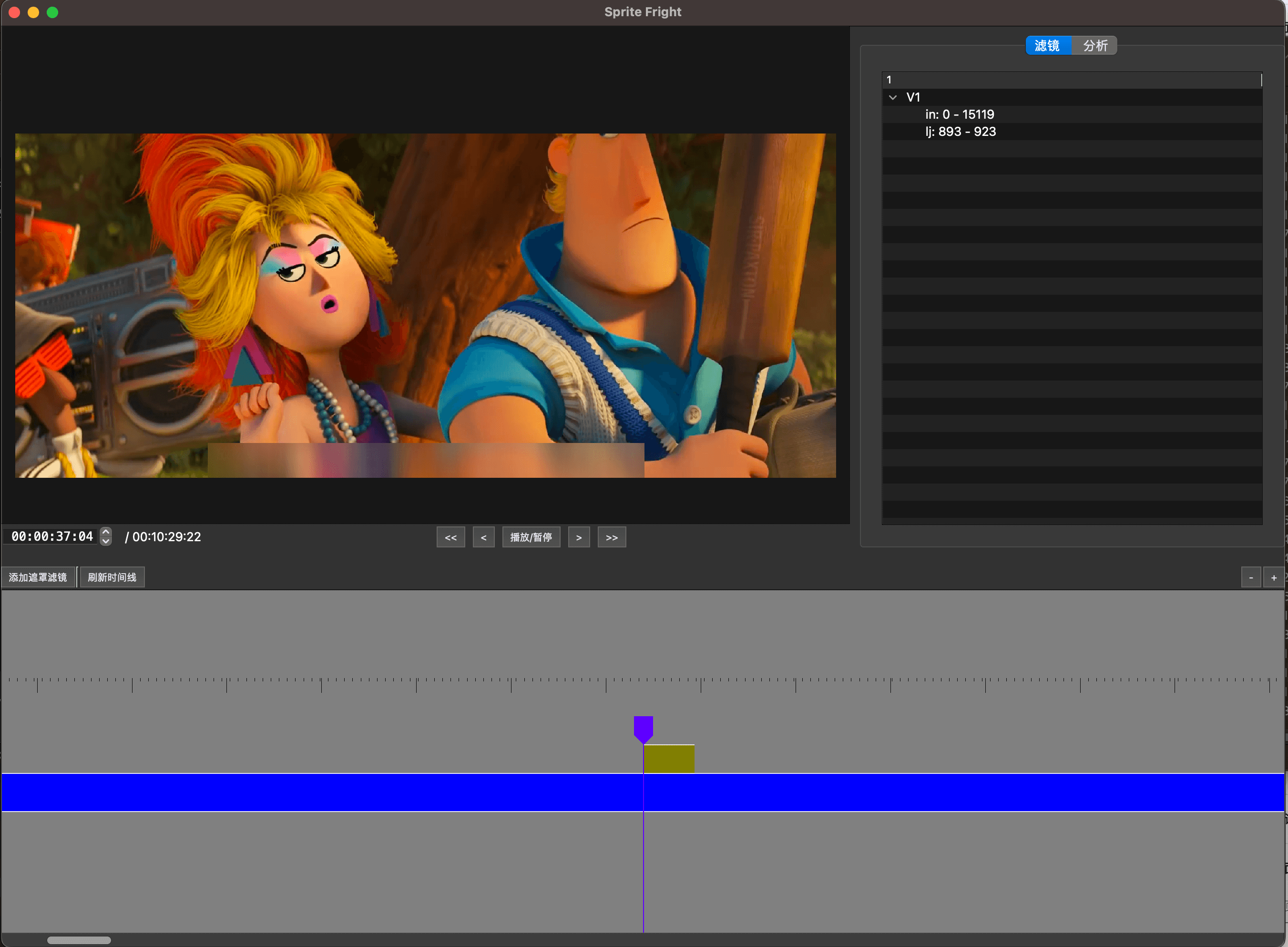Click 添加遮罩滤镜 button
Image resolution: width=1288 pixels, height=947 pixels.
[x=38, y=577]
